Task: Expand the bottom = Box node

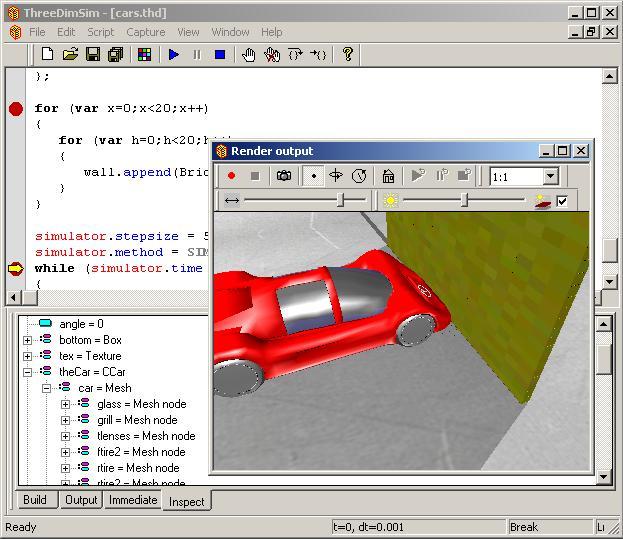Action: (27, 340)
